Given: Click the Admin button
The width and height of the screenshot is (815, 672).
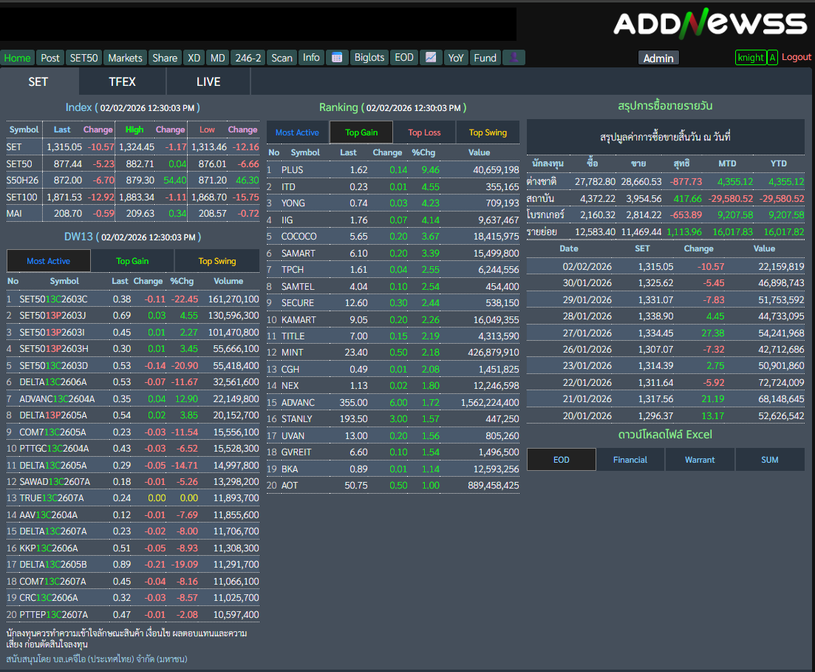Looking at the screenshot, I should click(658, 58).
